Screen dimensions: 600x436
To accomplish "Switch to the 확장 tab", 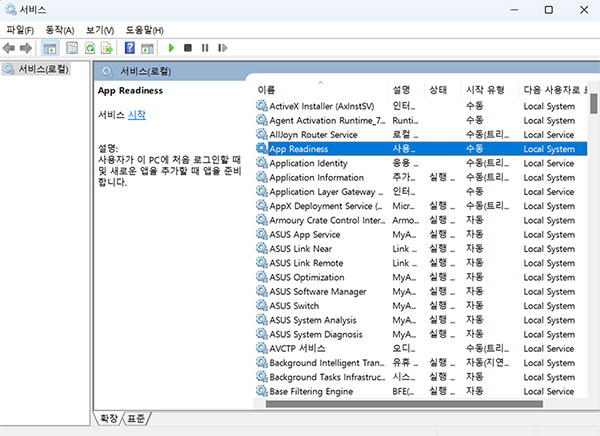I will [x=109, y=418].
